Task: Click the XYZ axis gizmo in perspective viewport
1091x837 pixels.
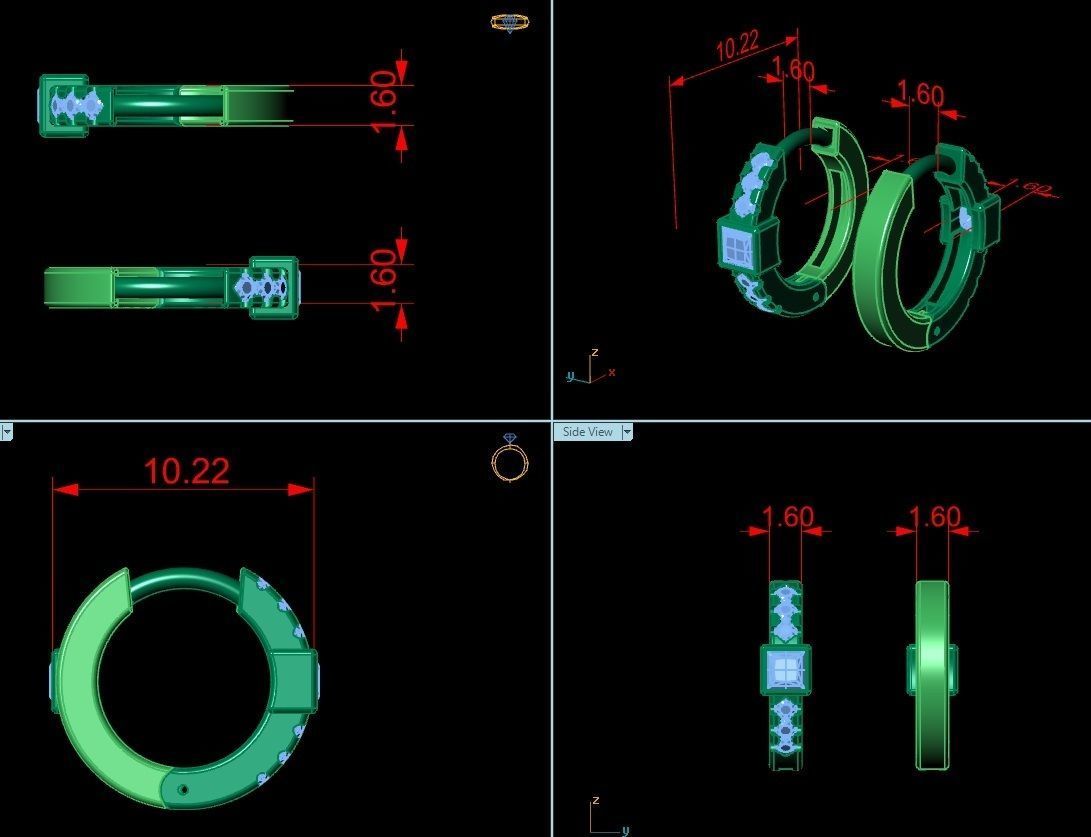Action: coord(591,367)
